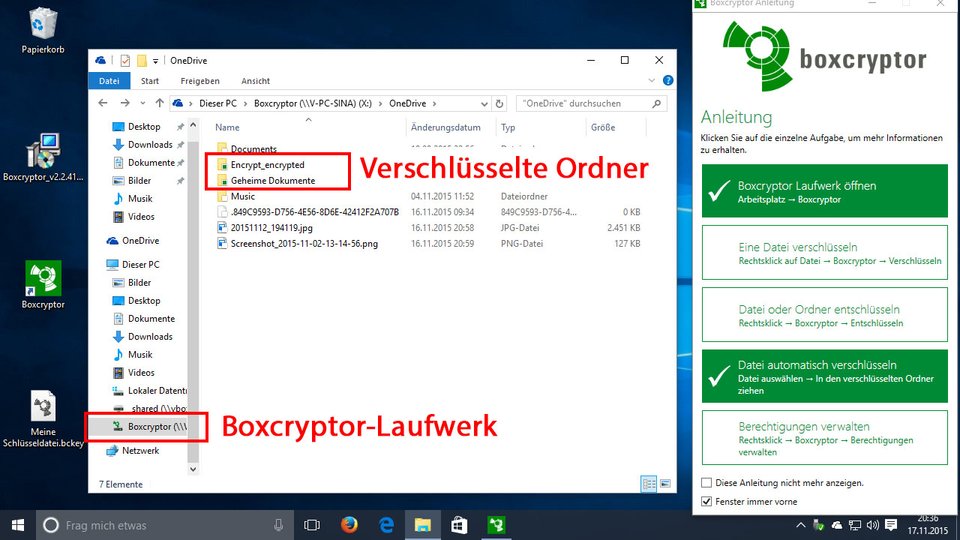Expand chevron after OneDrive in address path
The height and width of the screenshot is (540, 960).
click(434, 103)
